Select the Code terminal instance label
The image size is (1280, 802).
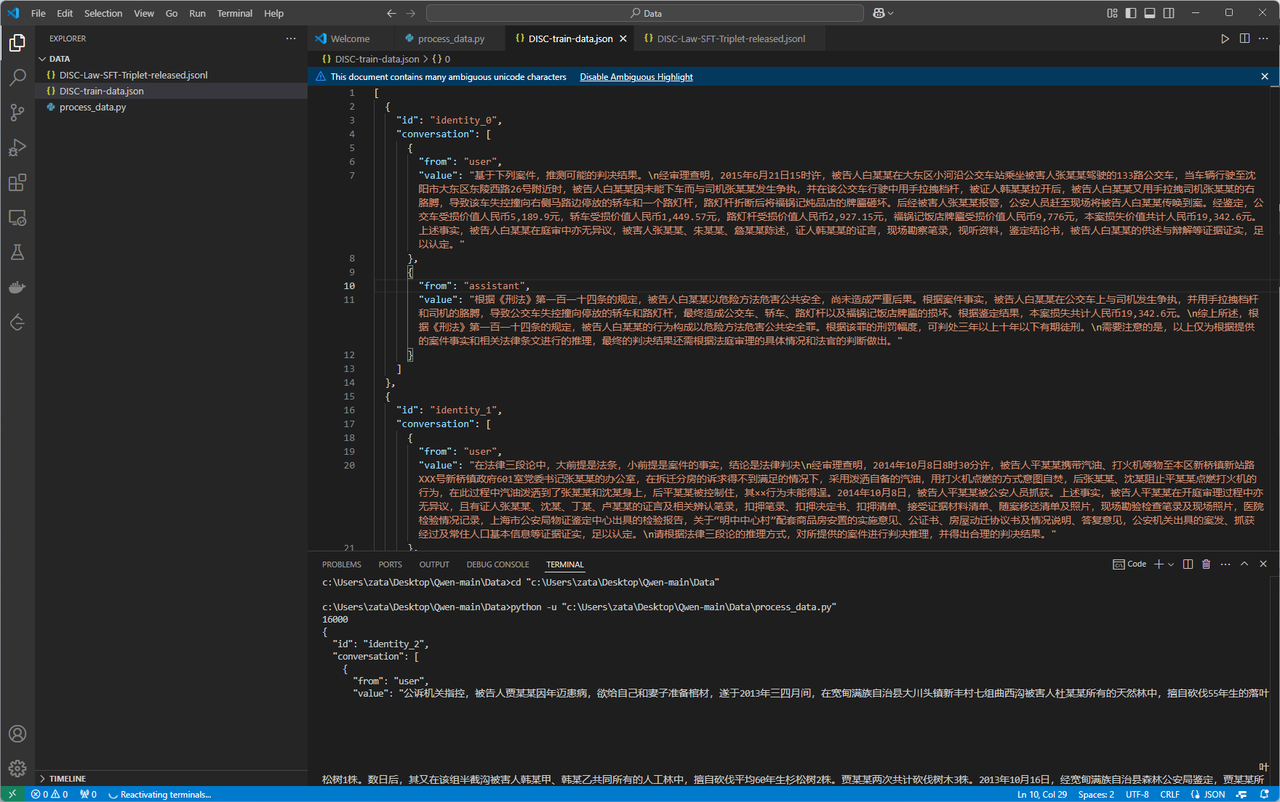[1130, 564]
